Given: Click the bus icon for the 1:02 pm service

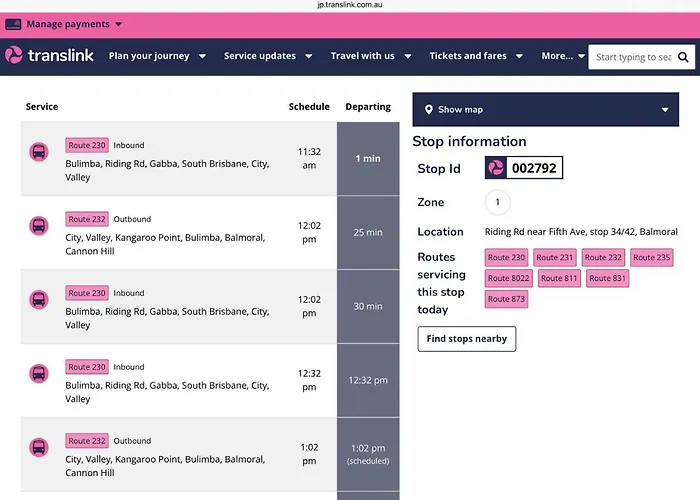Looking at the screenshot, I should pos(39,447).
